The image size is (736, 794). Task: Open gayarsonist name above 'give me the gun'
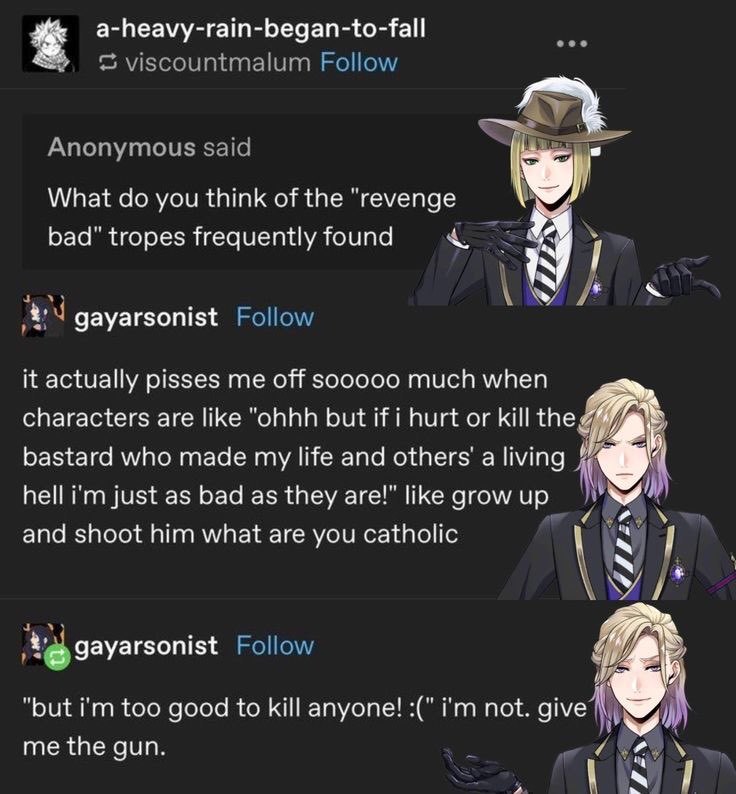coord(146,646)
